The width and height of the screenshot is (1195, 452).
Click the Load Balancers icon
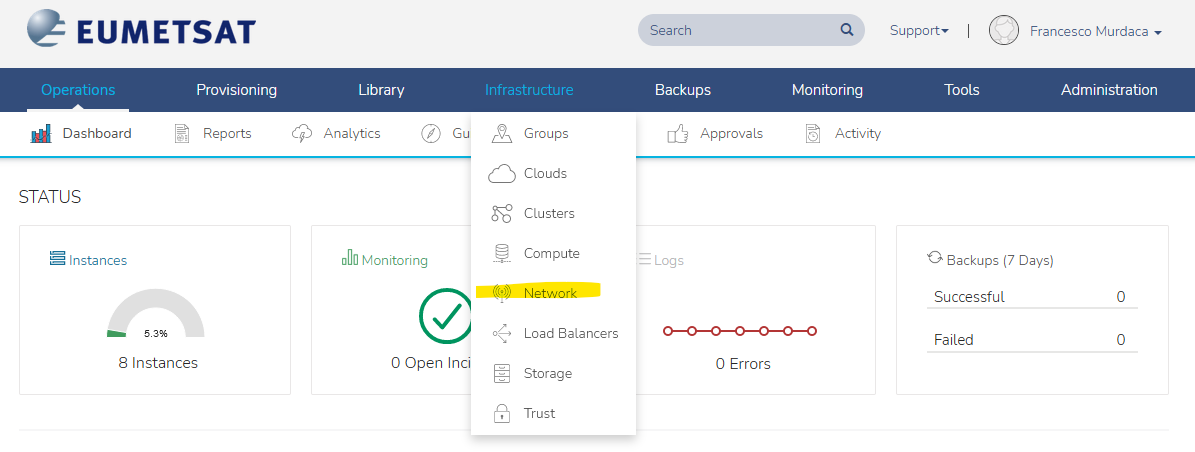[502, 334]
